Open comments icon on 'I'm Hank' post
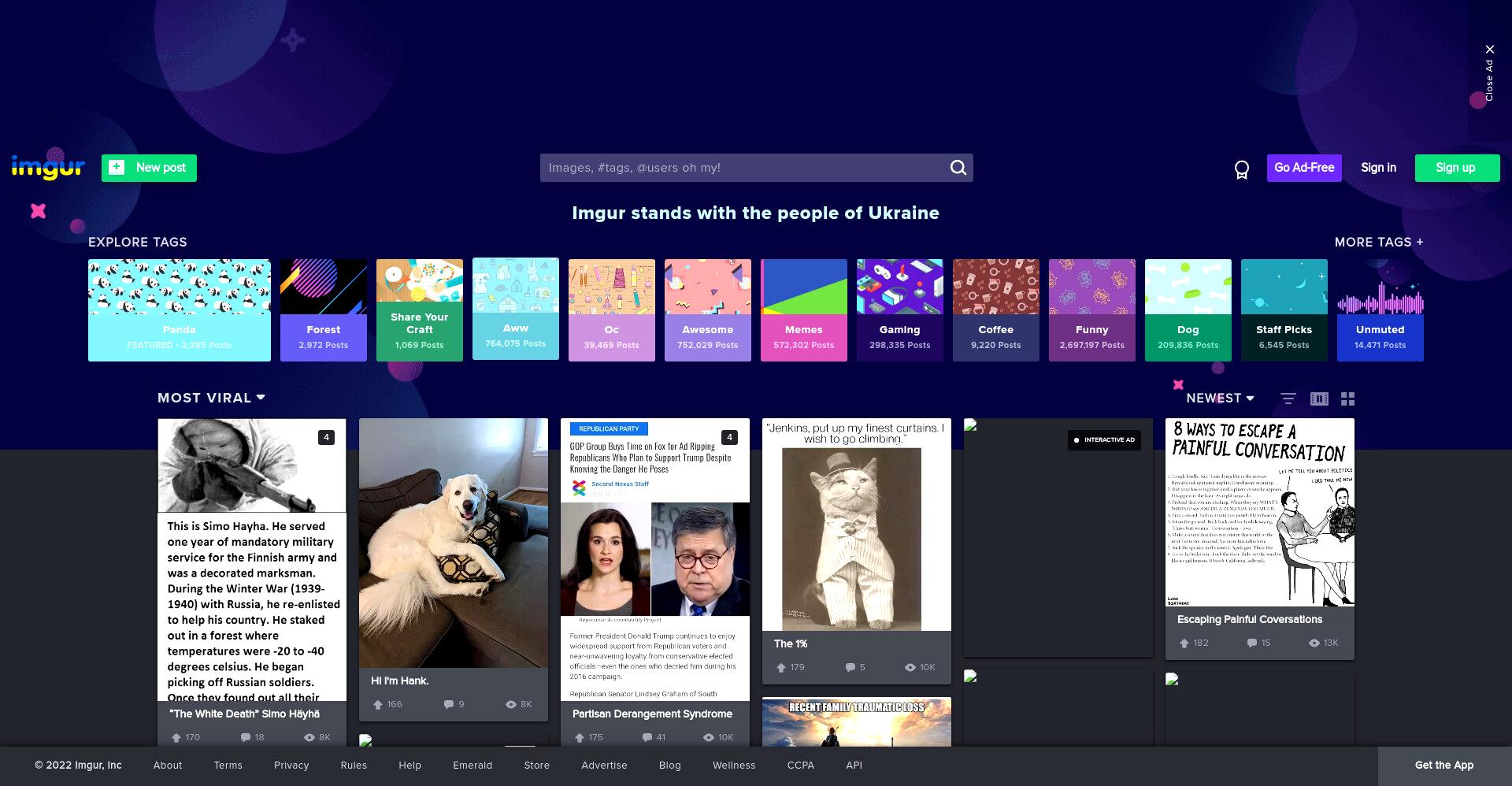This screenshot has width=1512, height=786. pos(448,704)
